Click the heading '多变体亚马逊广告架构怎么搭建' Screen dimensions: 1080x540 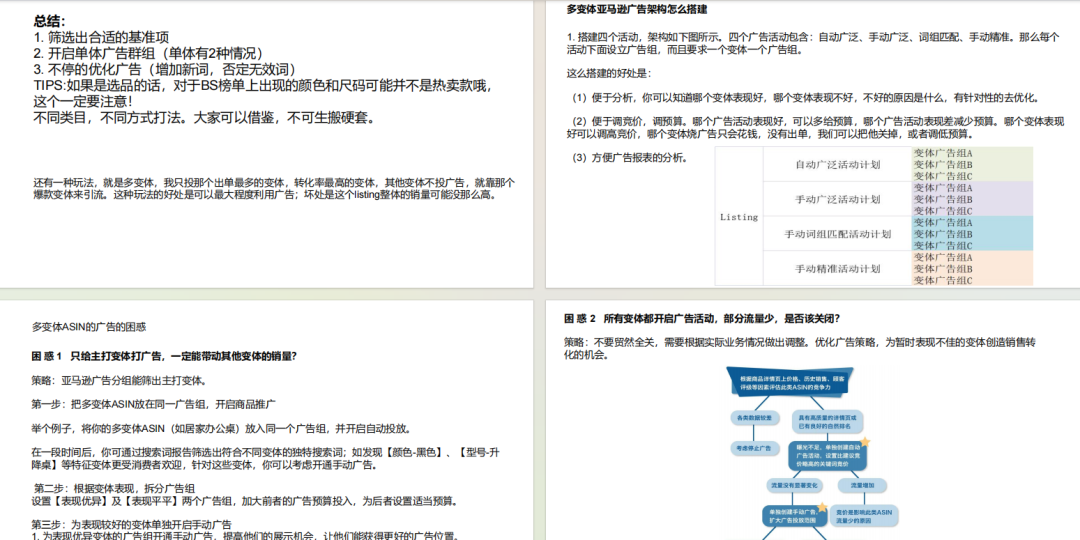pyautogui.click(x=636, y=10)
